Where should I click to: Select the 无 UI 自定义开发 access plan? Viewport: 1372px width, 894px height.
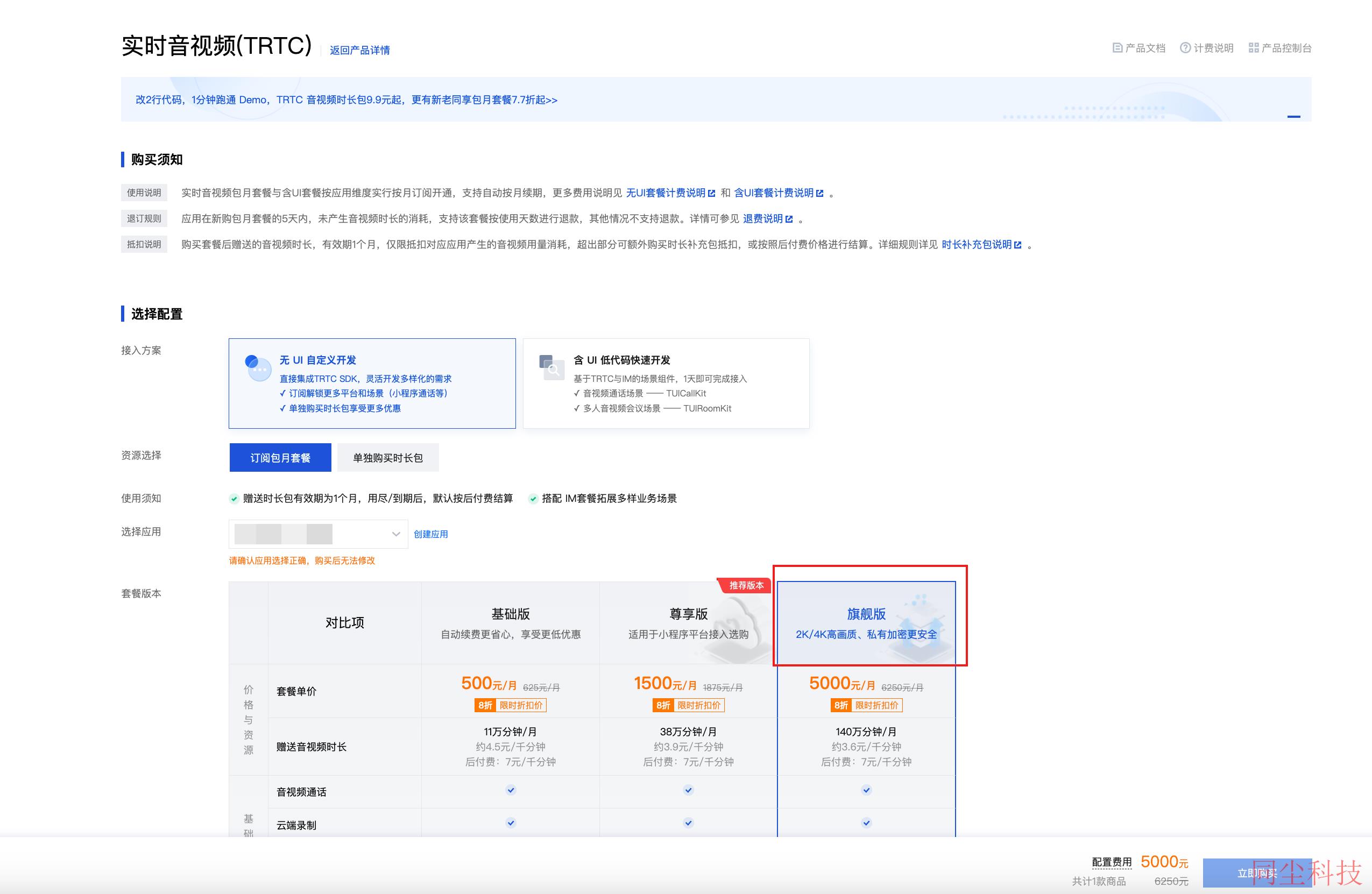pyautogui.click(x=372, y=384)
